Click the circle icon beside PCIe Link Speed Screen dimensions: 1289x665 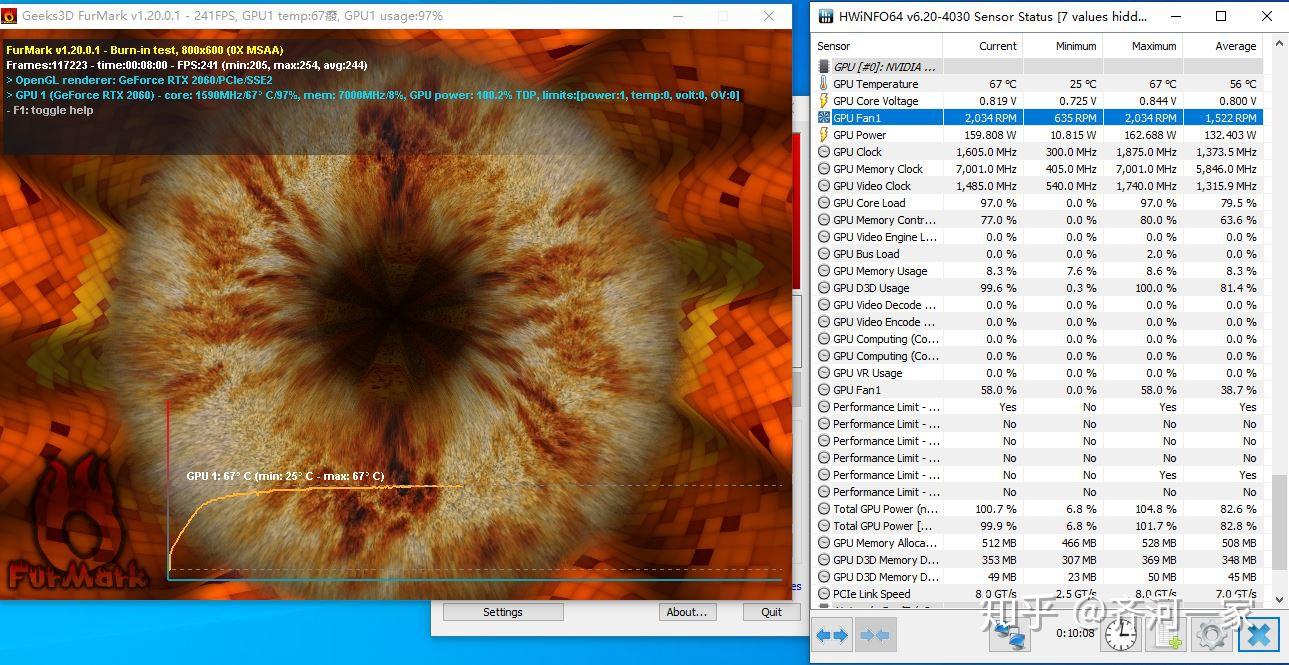click(x=824, y=594)
